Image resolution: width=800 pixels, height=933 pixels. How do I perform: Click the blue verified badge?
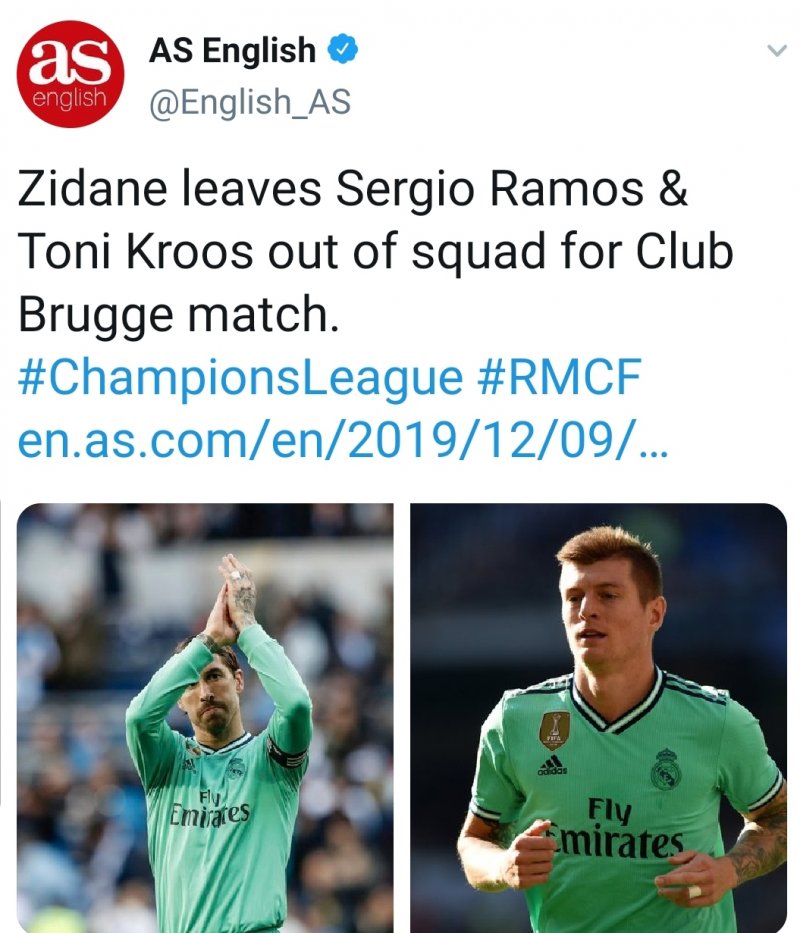click(344, 49)
